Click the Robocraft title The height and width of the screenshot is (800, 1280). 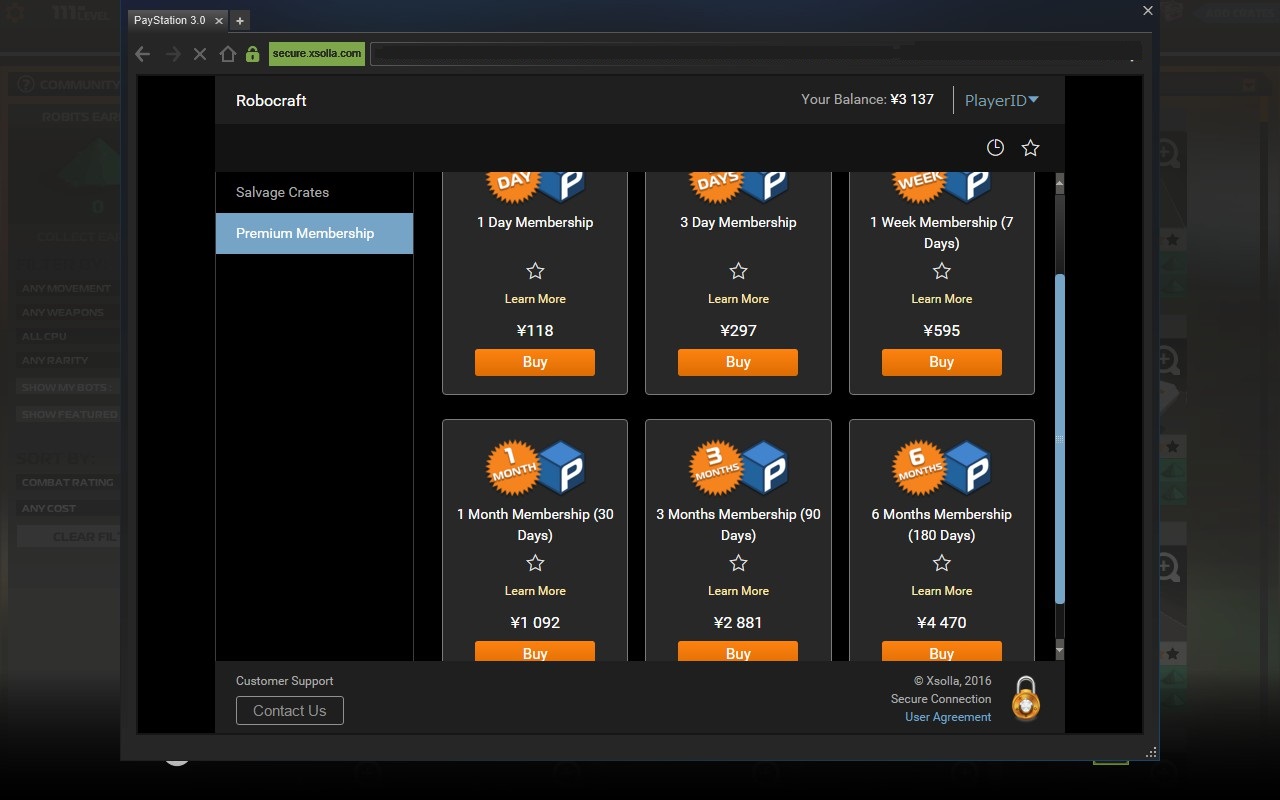point(271,100)
